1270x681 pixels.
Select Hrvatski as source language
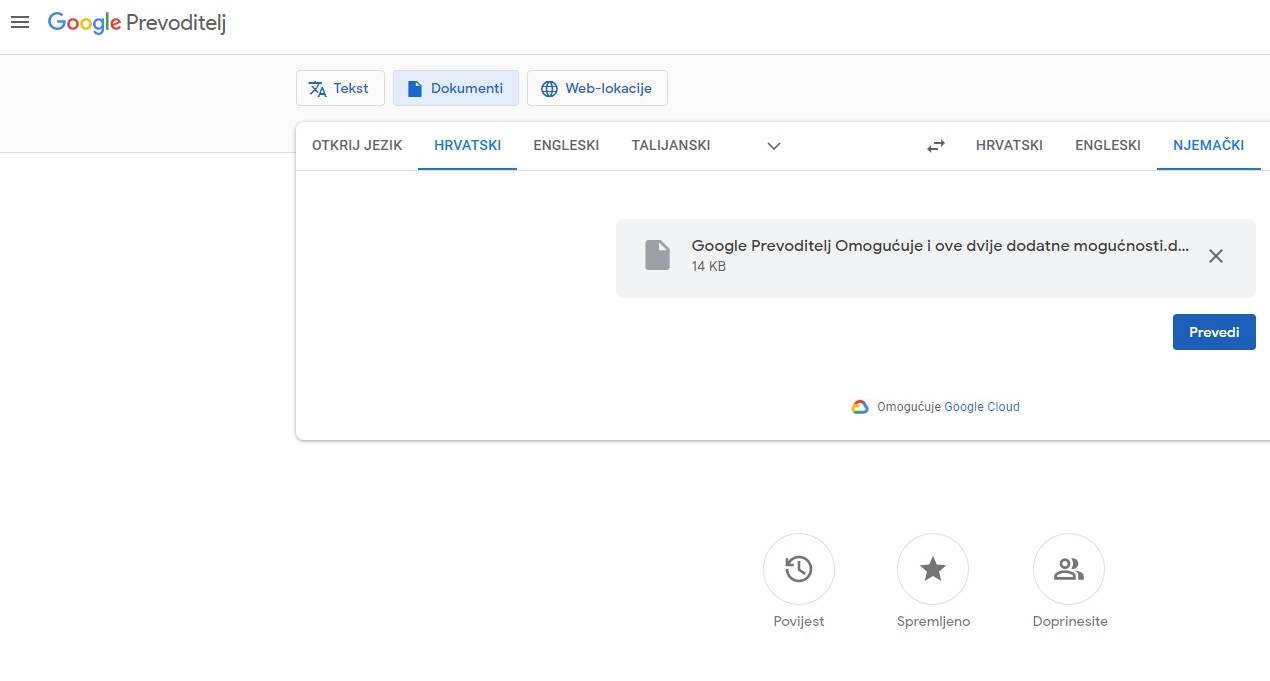point(467,145)
